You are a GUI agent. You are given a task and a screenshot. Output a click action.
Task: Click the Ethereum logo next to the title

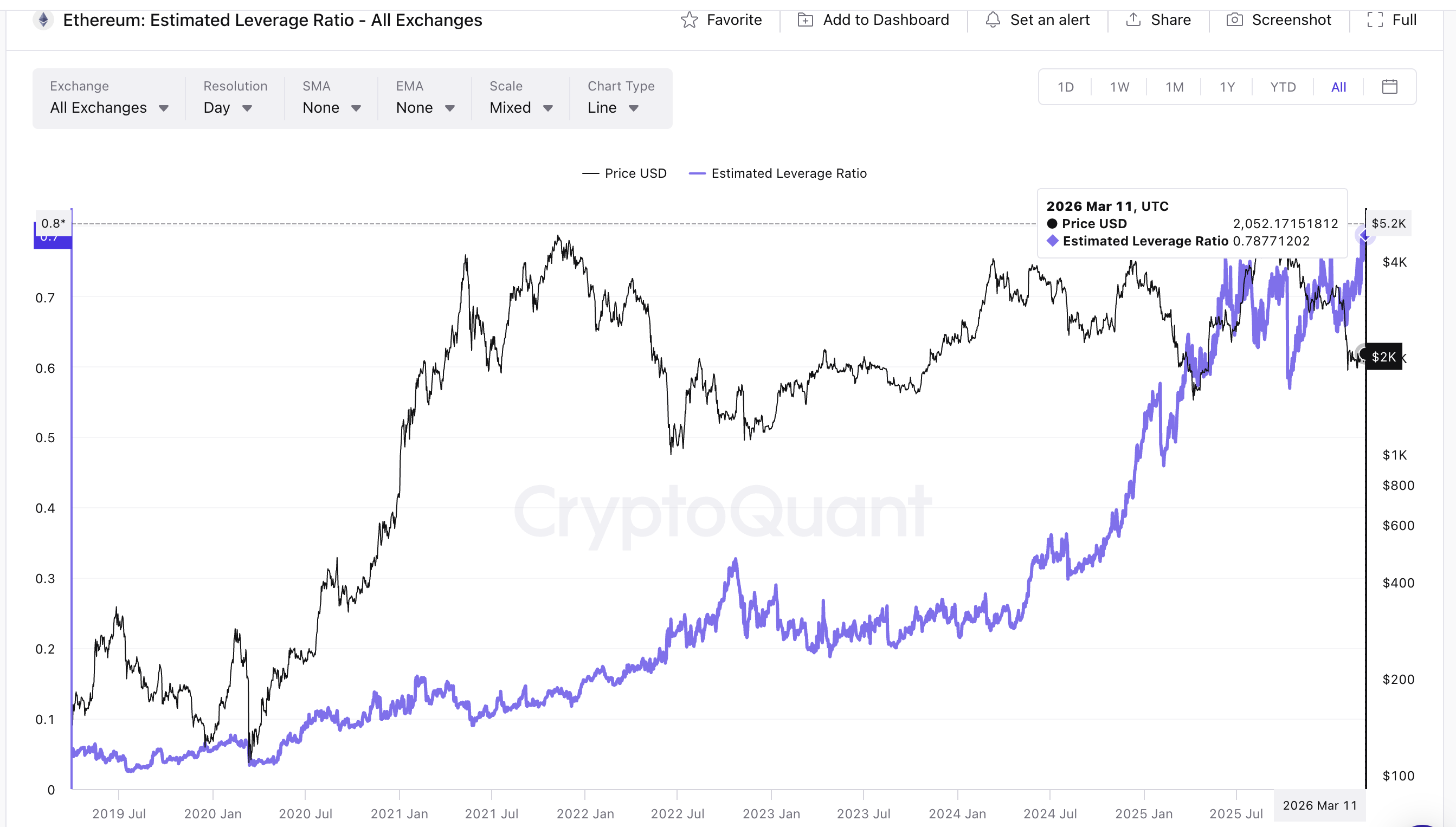tap(43, 20)
